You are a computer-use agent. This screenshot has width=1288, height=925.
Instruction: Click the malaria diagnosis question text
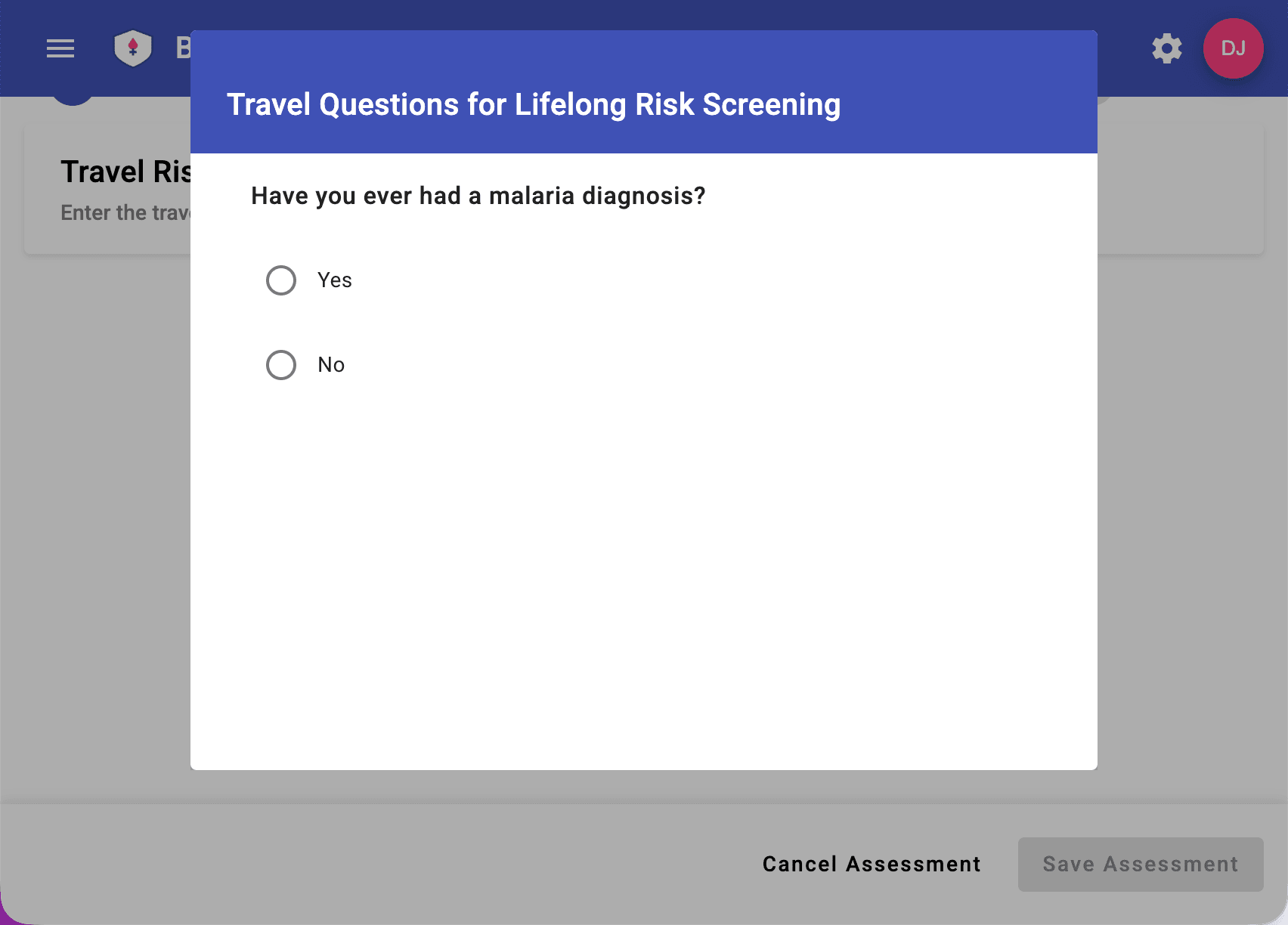477,195
